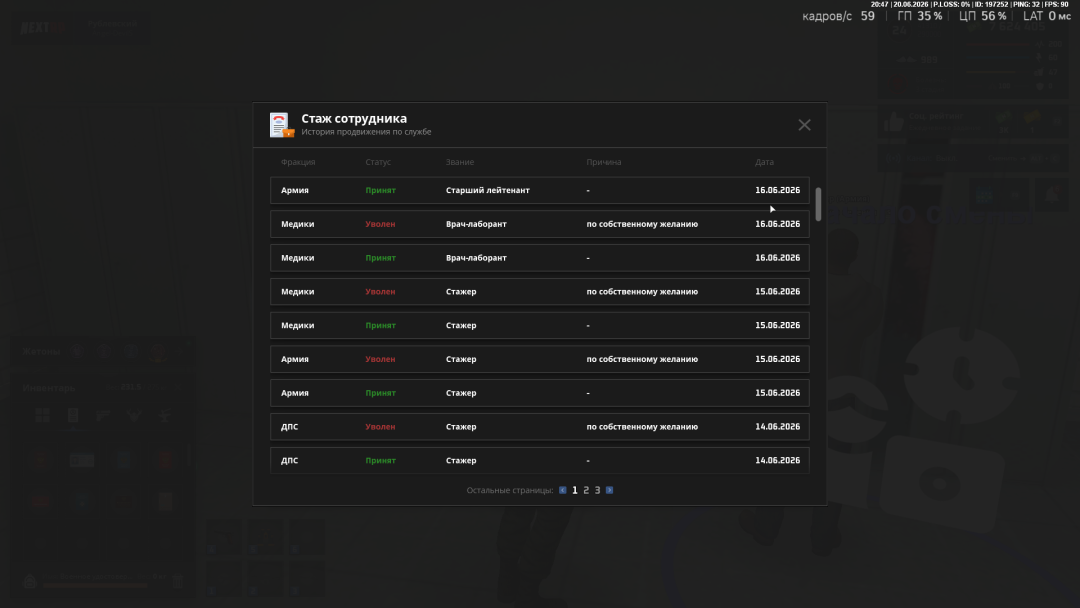Select the ДПС Принят Стажер row
Viewport: 1080px width, 608px height.
539,461
